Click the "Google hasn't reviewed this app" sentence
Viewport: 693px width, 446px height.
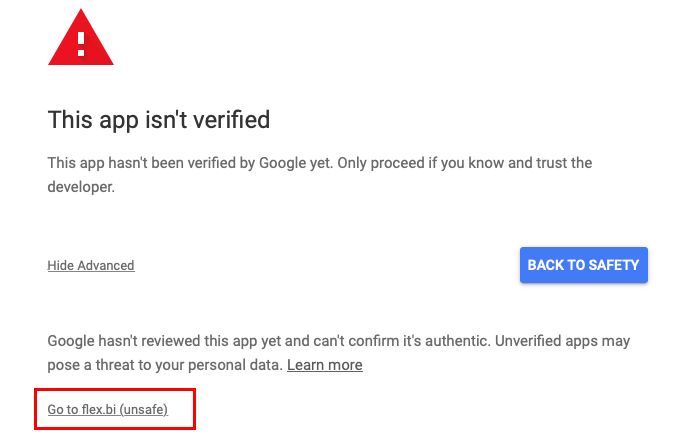(x=180, y=341)
